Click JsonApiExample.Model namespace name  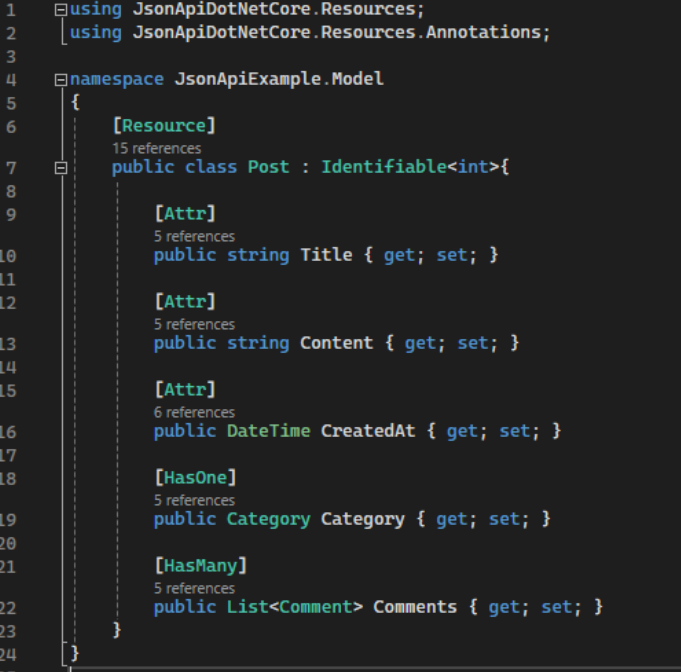tap(279, 79)
